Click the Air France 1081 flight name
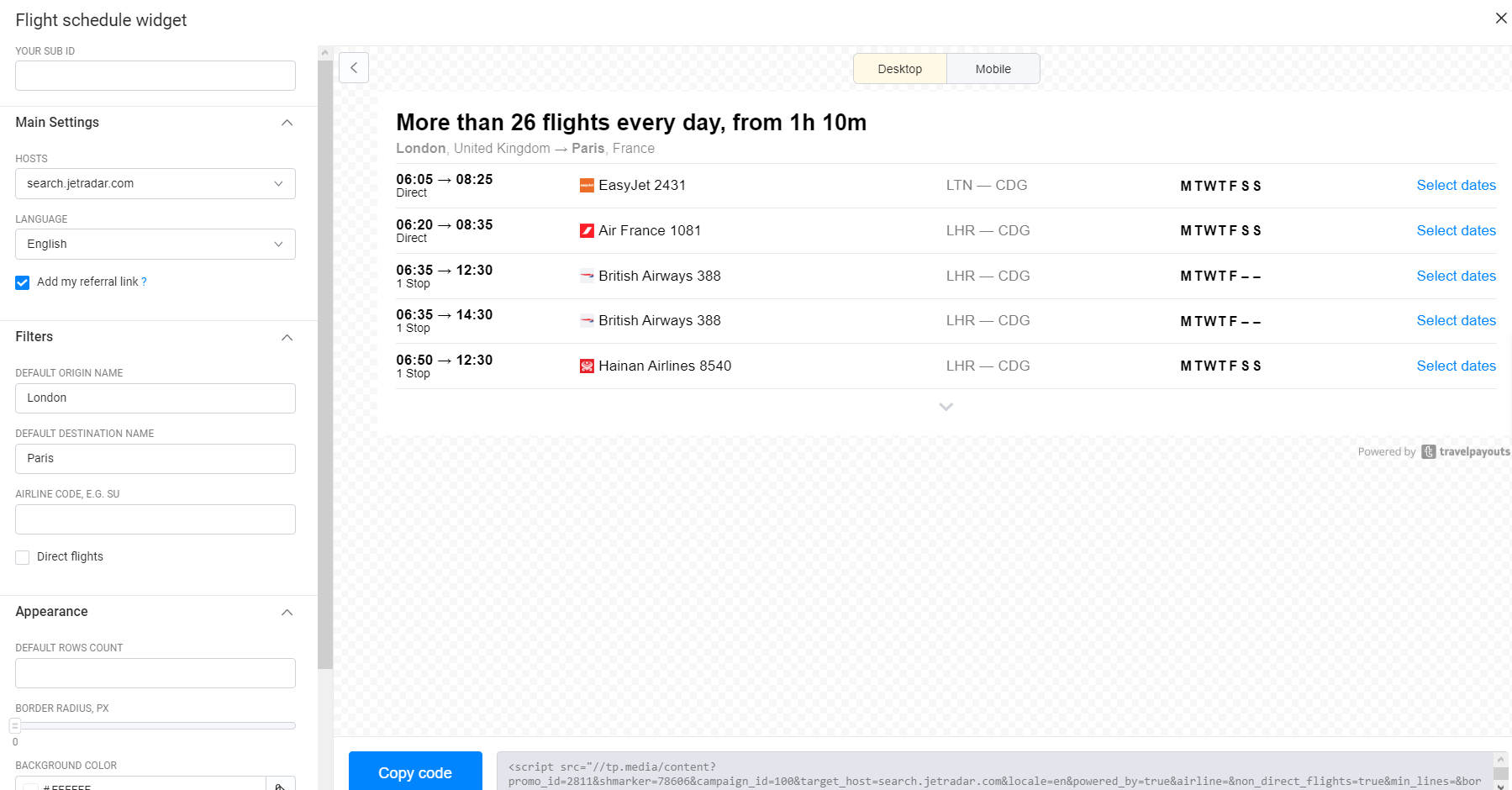 (x=650, y=230)
